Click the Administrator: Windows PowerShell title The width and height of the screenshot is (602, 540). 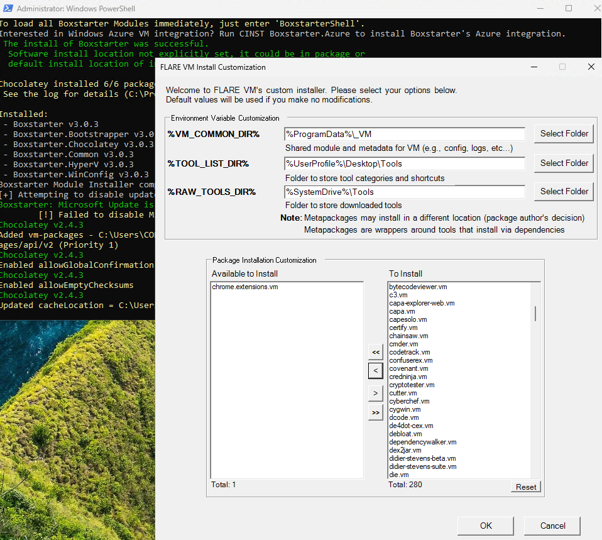coord(76,8)
